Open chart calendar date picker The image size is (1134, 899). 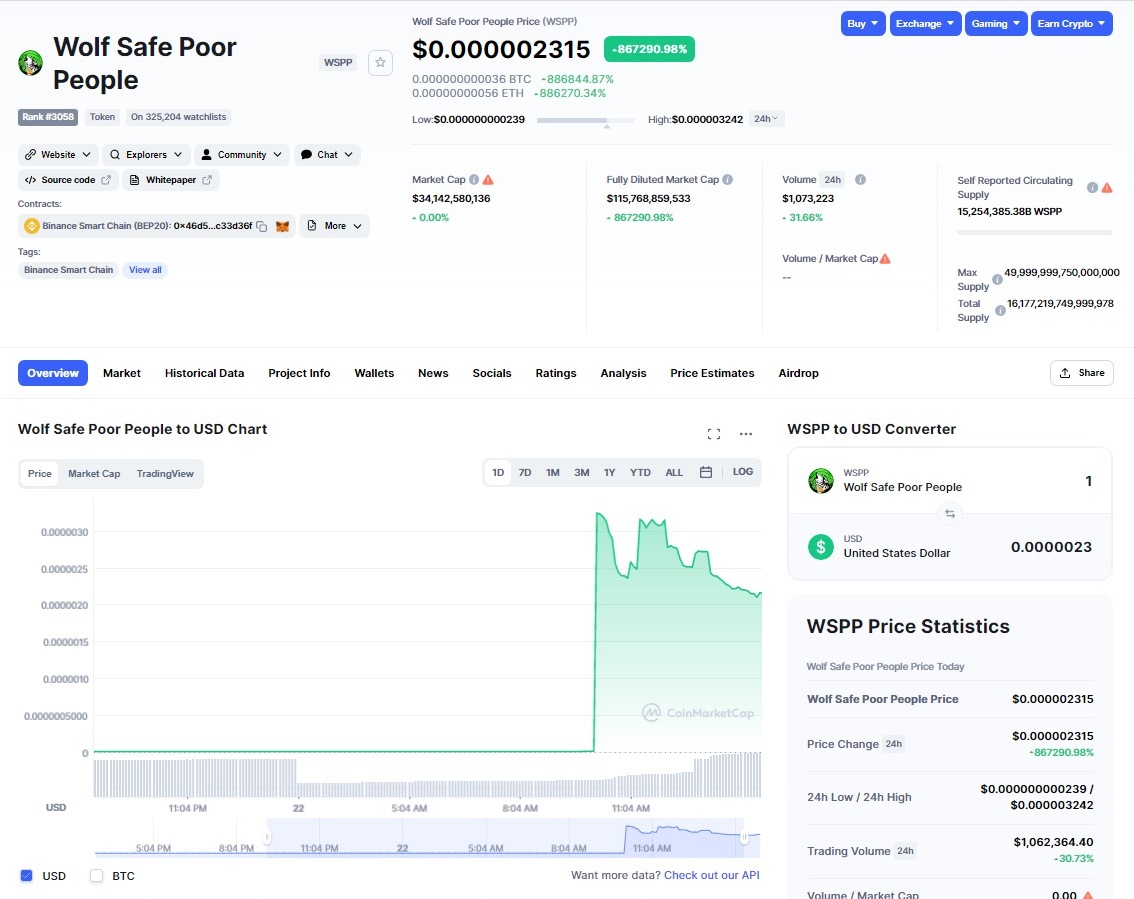point(706,472)
